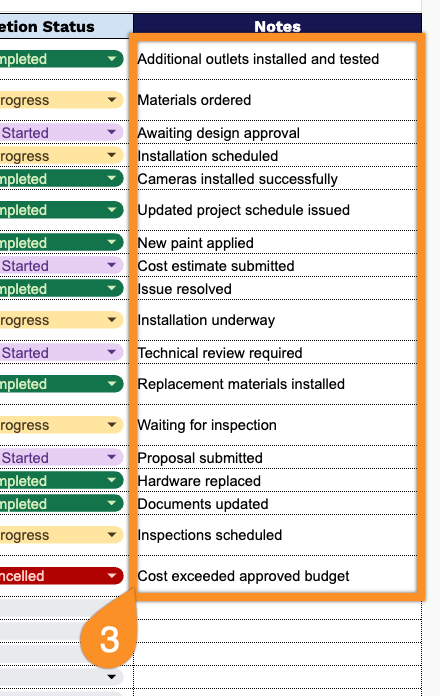Open status dropdown for Materials ordered row

click(111, 100)
